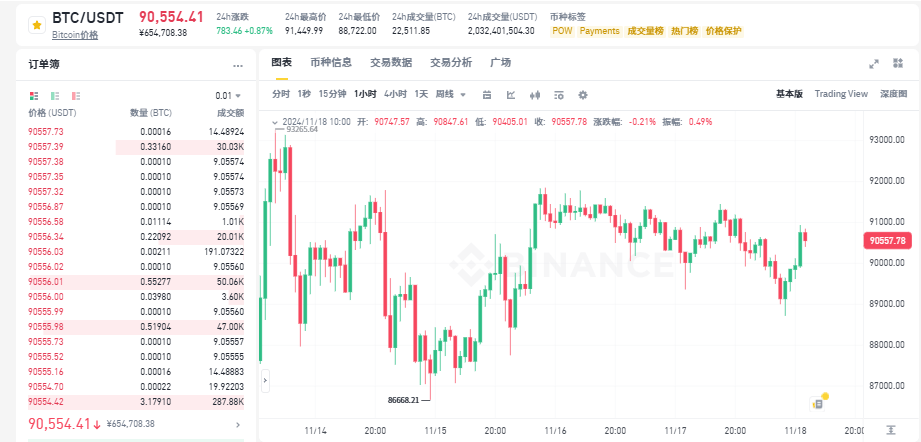
Task: Click the 24h最低价 value 88,722.00
Action: click(357, 31)
